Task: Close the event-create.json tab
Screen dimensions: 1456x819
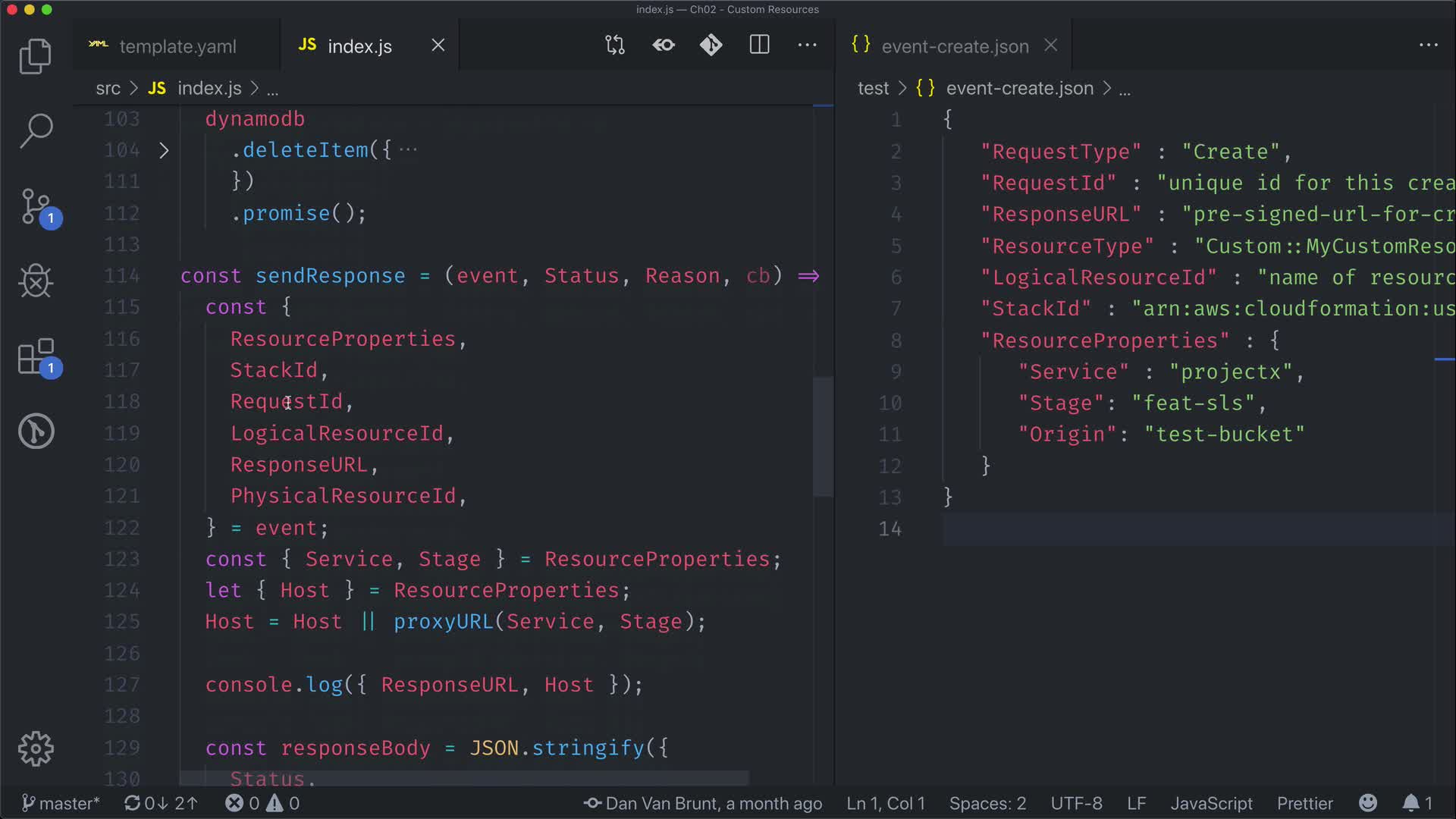Action: [1051, 45]
